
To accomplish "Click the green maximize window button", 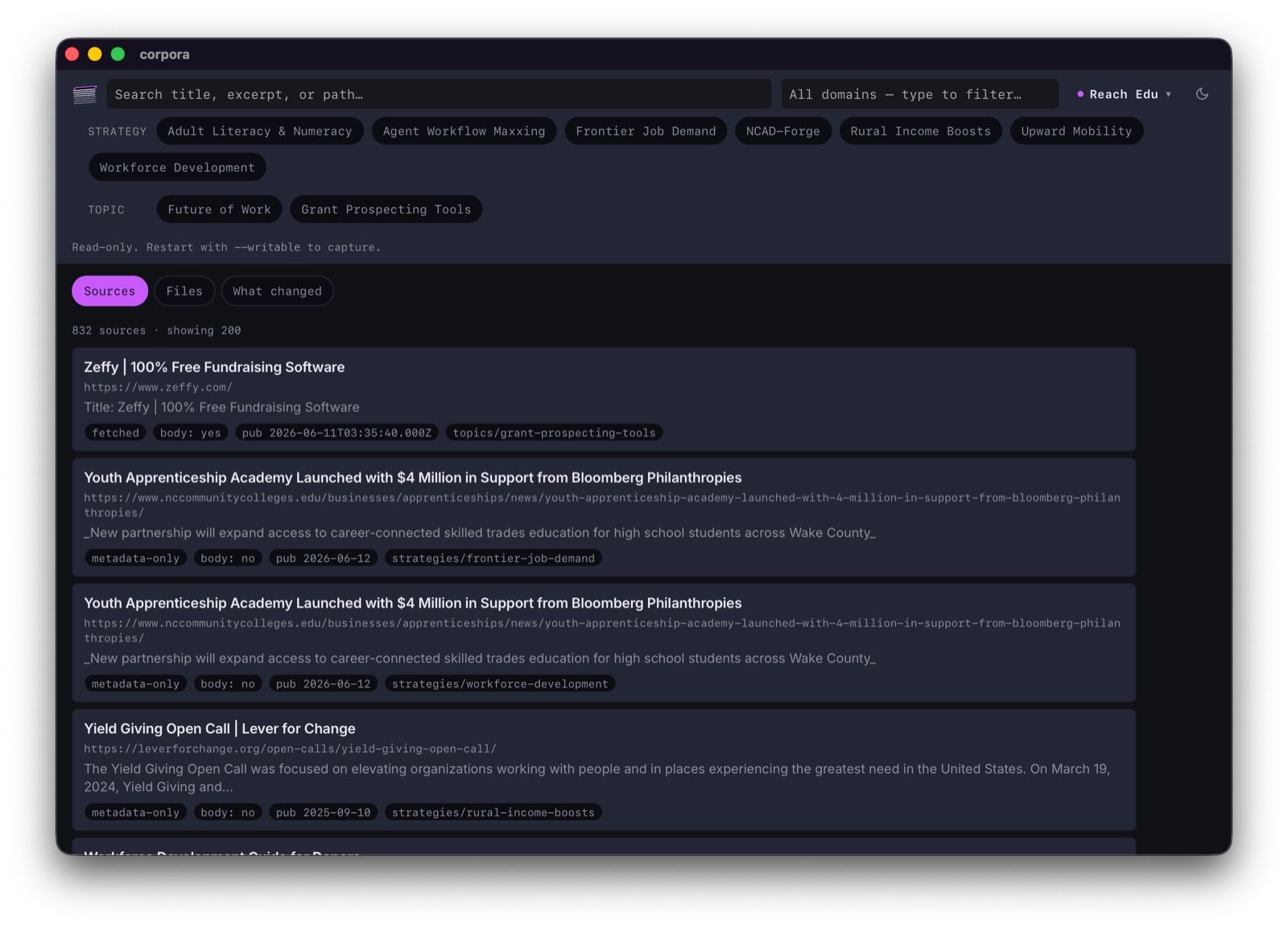I will coord(118,54).
